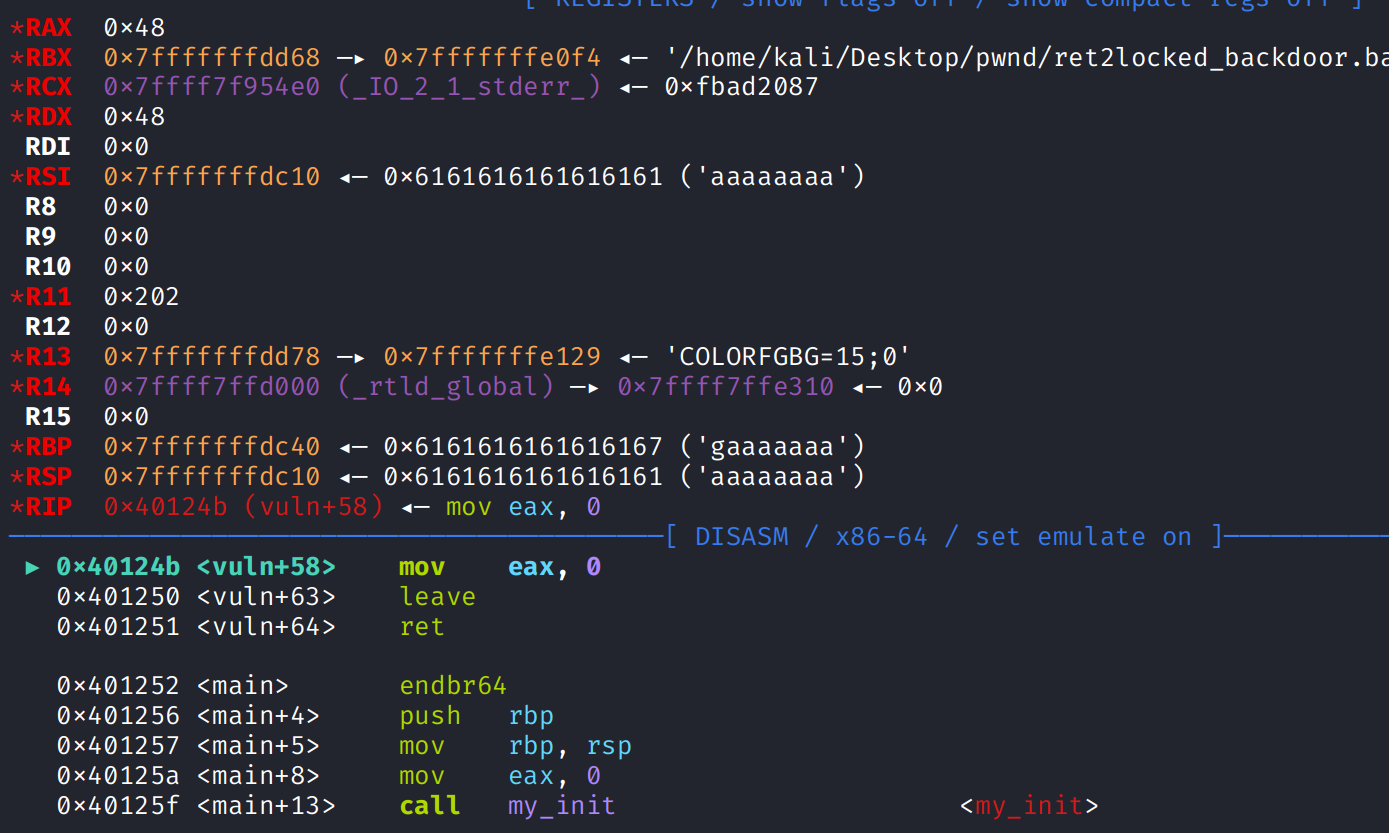Click address 0x401256 at main+4

point(118,716)
